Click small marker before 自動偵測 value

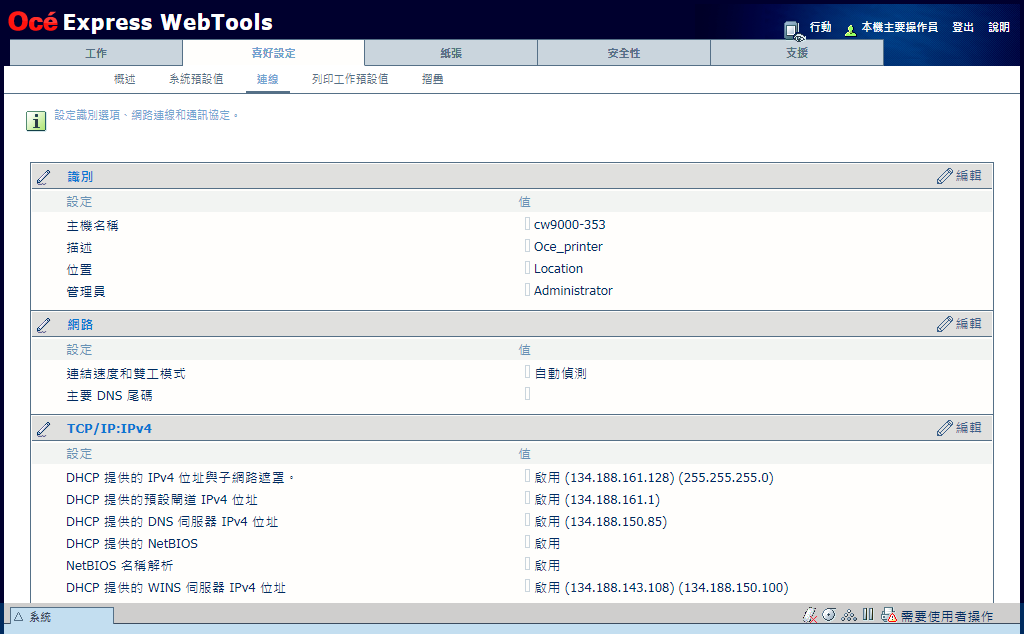point(528,372)
